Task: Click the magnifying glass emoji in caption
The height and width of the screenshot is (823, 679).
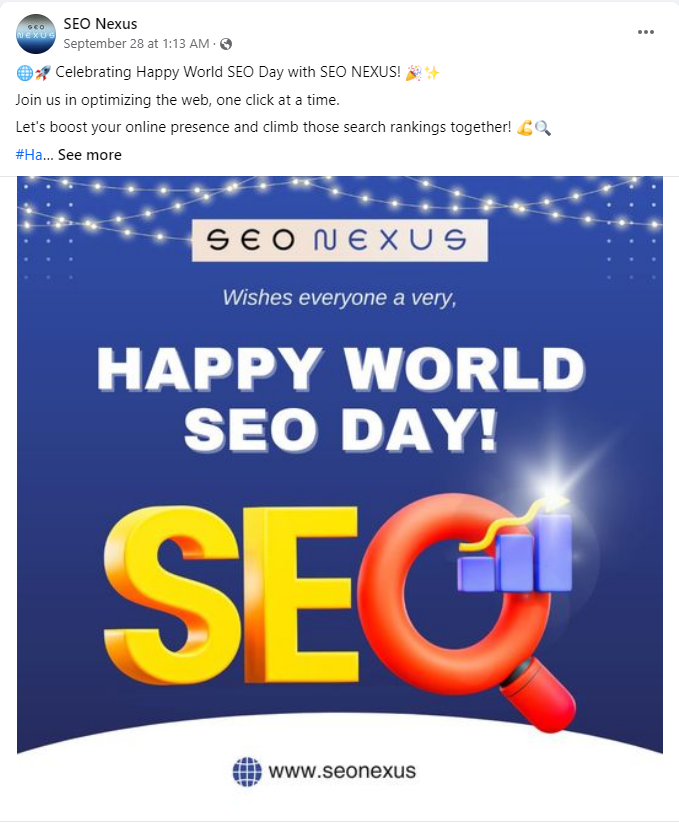Action: pos(542,128)
